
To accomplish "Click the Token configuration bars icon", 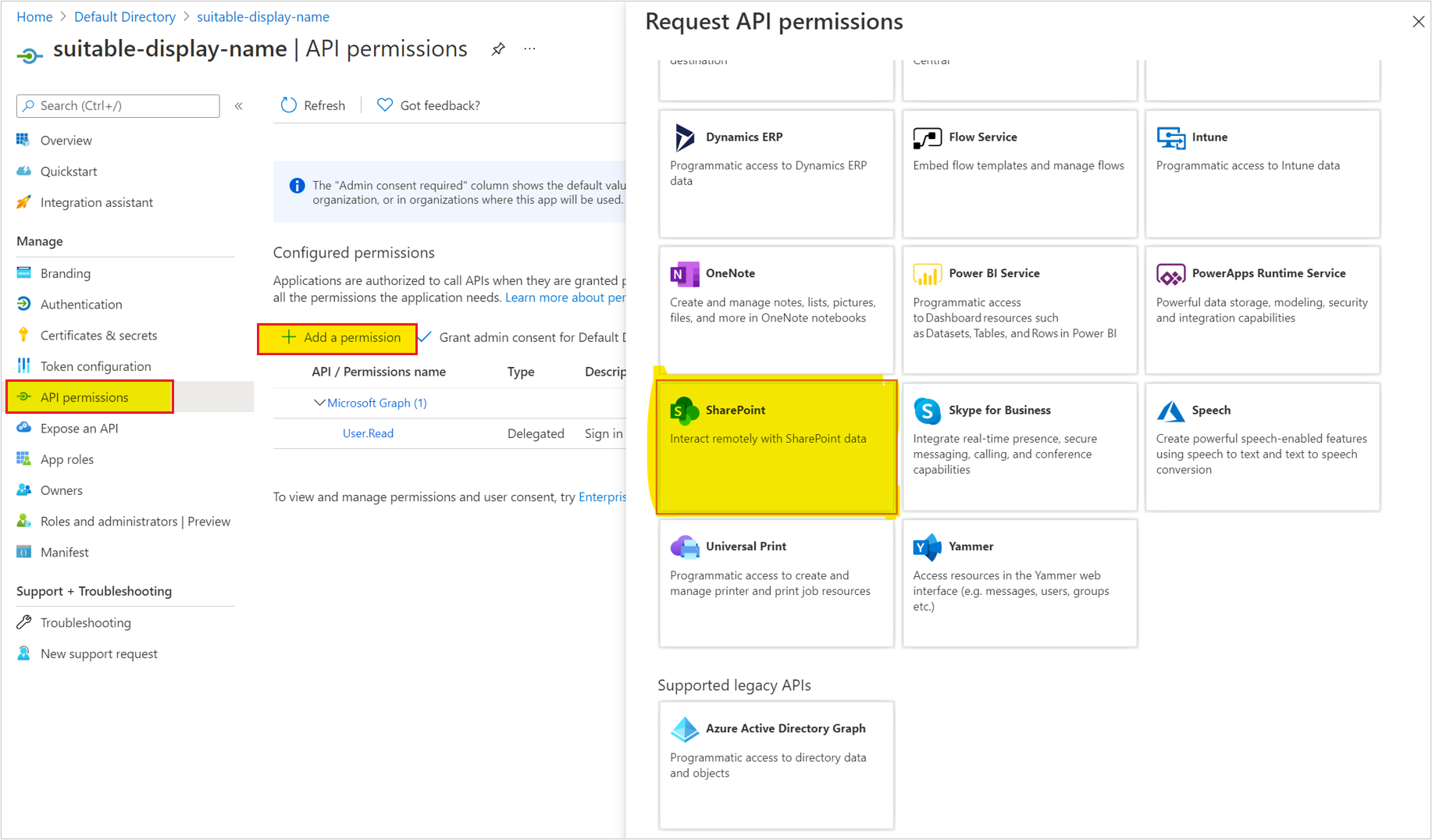I will (23, 366).
